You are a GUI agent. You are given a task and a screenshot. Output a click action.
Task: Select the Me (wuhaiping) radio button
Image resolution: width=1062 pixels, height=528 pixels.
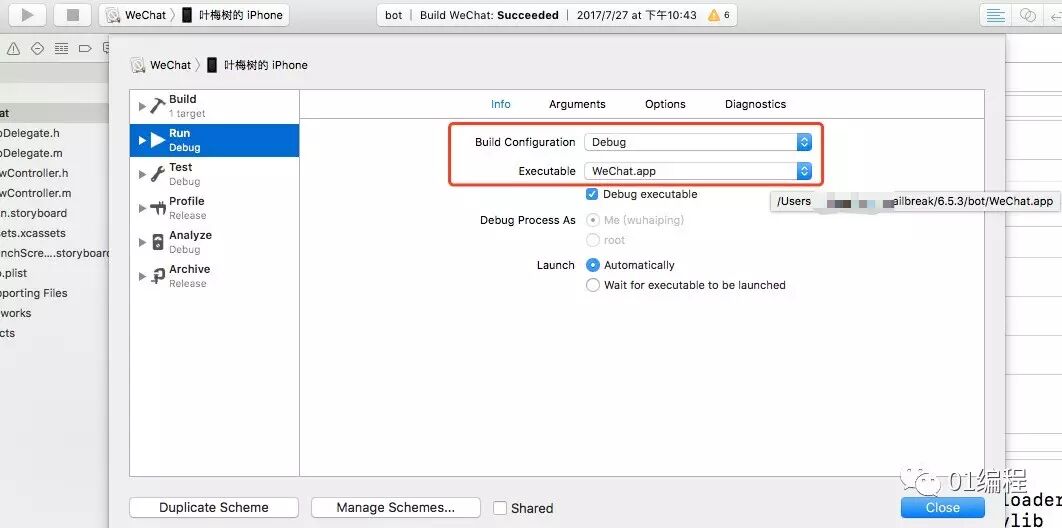593,220
